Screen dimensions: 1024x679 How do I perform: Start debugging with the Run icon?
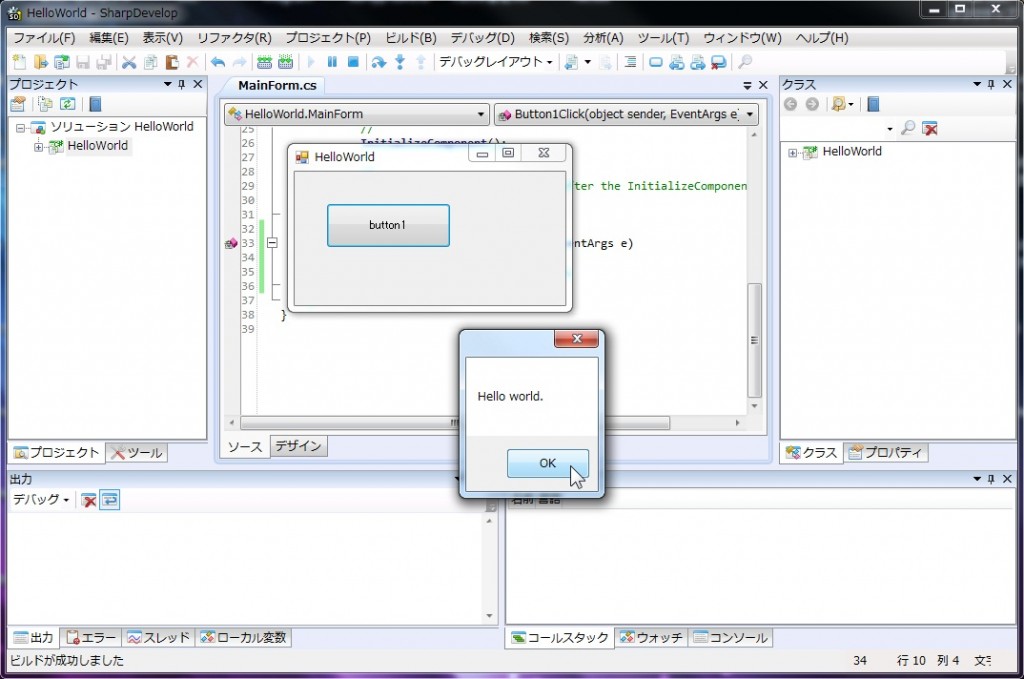pos(312,62)
